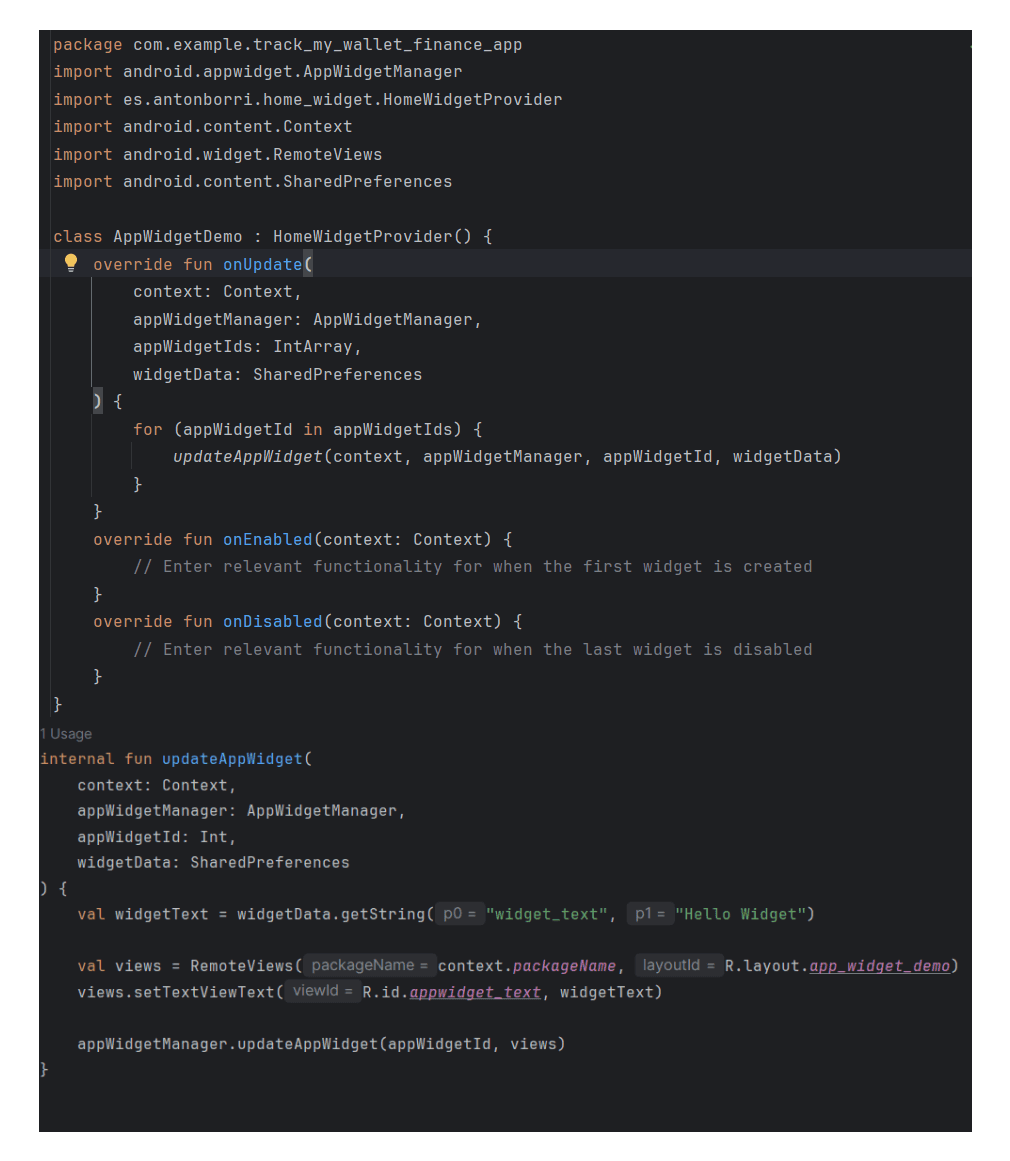
Task: Click the package declaration line
Action: click(287, 45)
